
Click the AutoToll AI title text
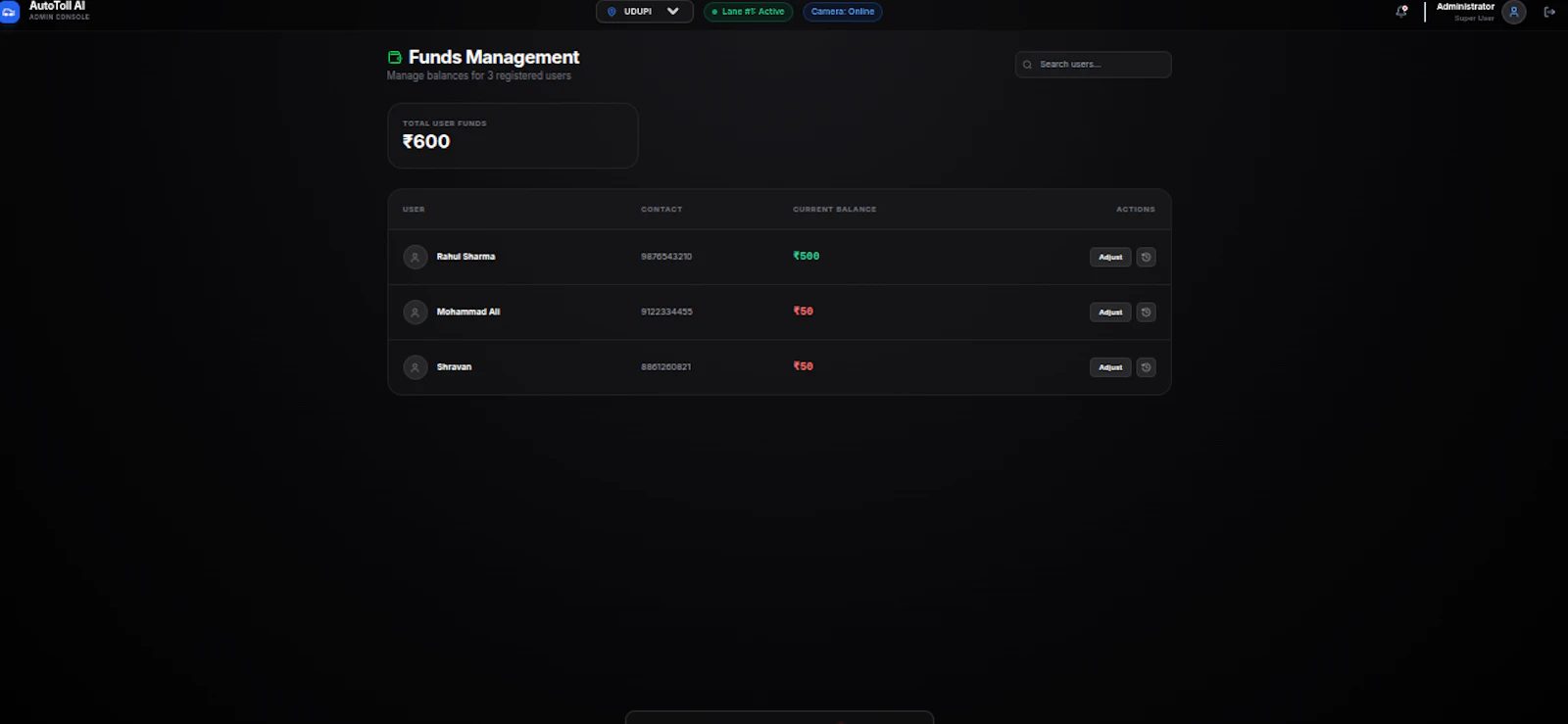point(57,6)
